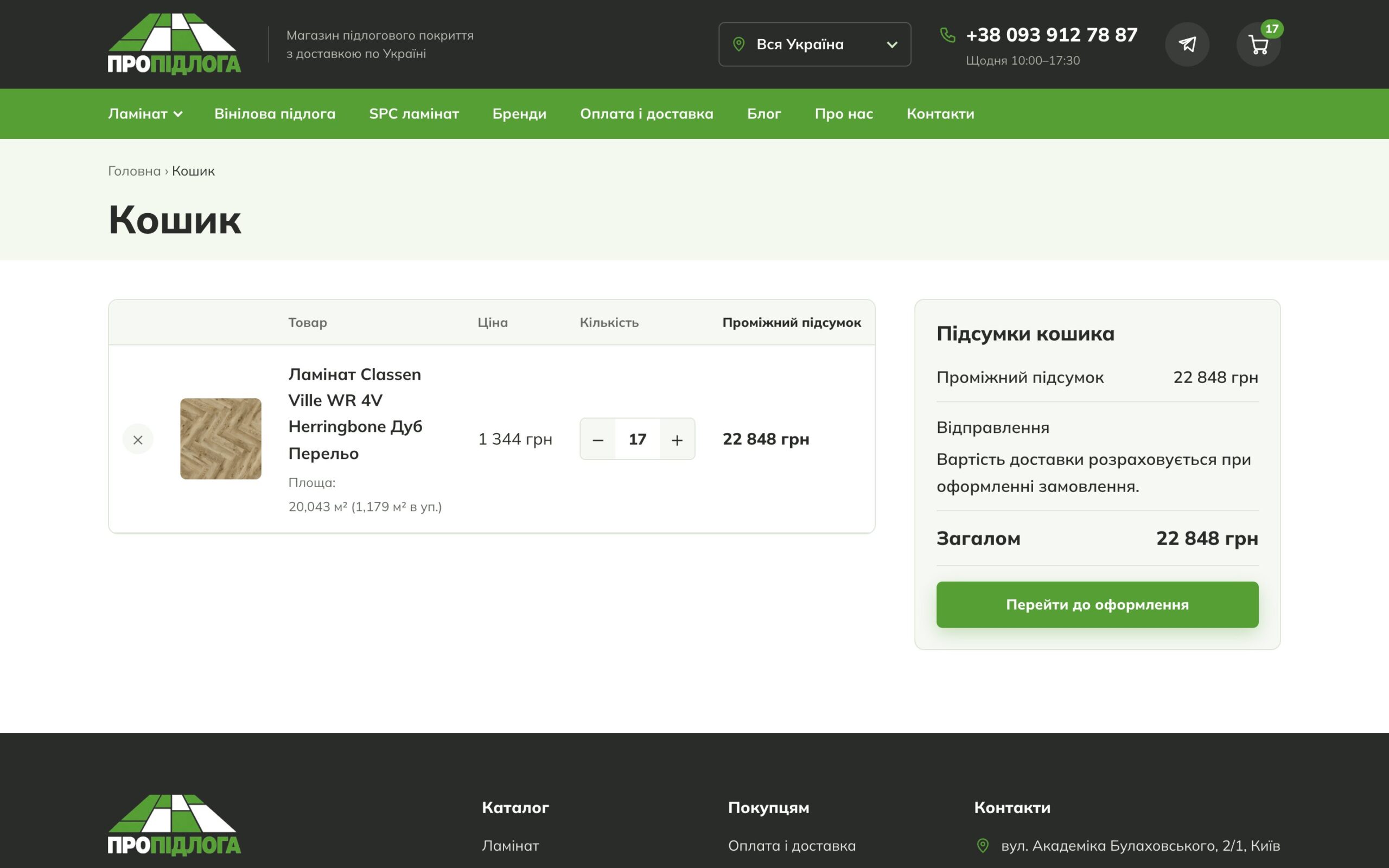
Task: Click the green phone handset icon
Action: pos(948,35)
